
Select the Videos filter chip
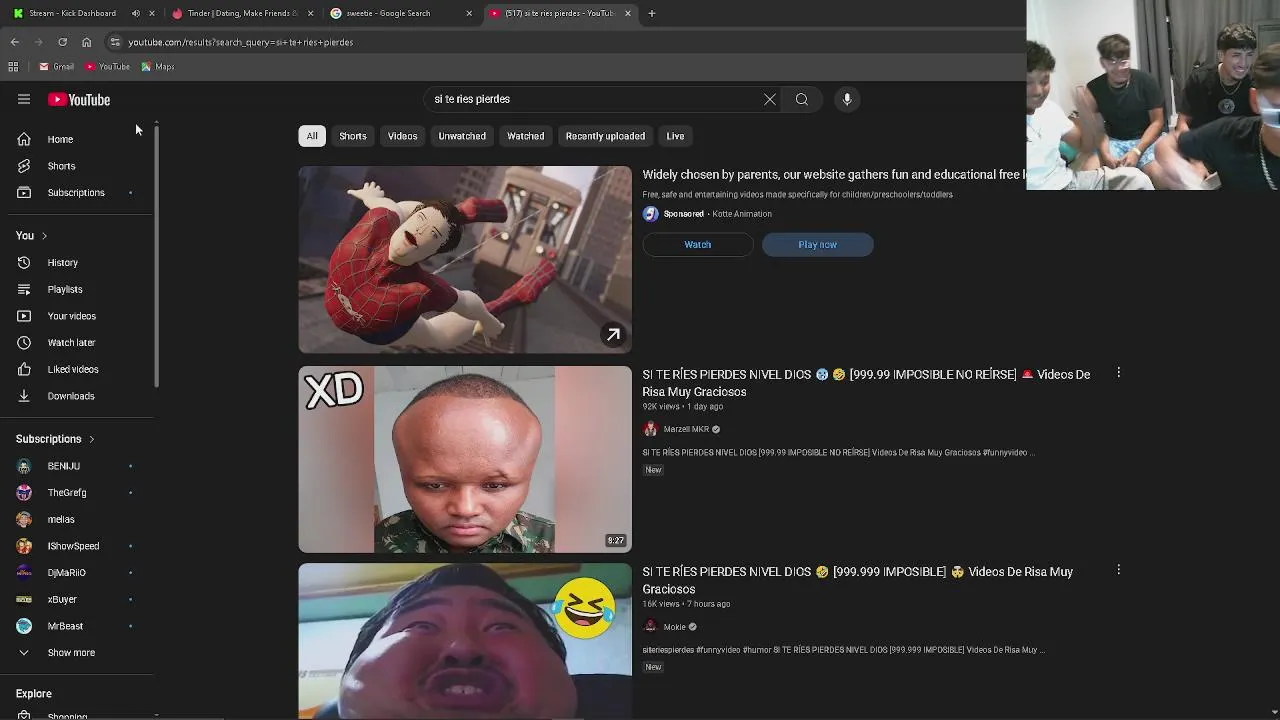coord(402,136)
